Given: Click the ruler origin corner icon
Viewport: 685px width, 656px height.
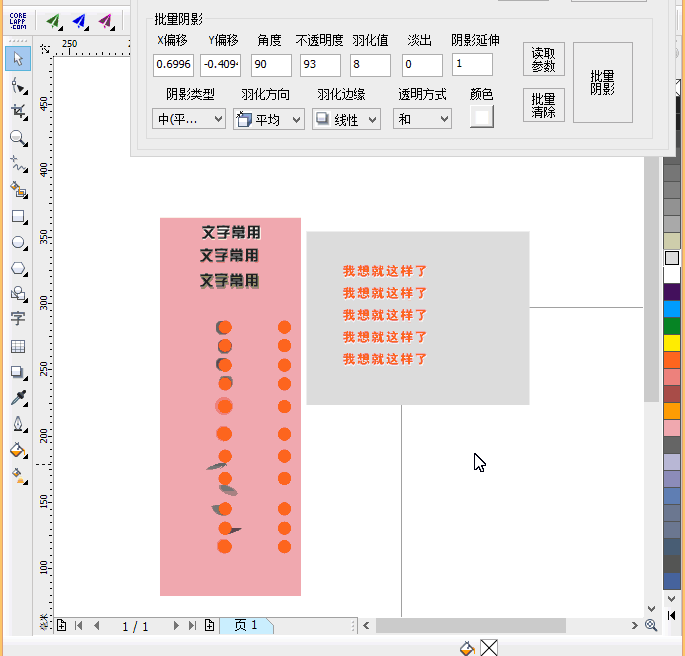Looking at the screenshot, I should (x=44, y=49).
